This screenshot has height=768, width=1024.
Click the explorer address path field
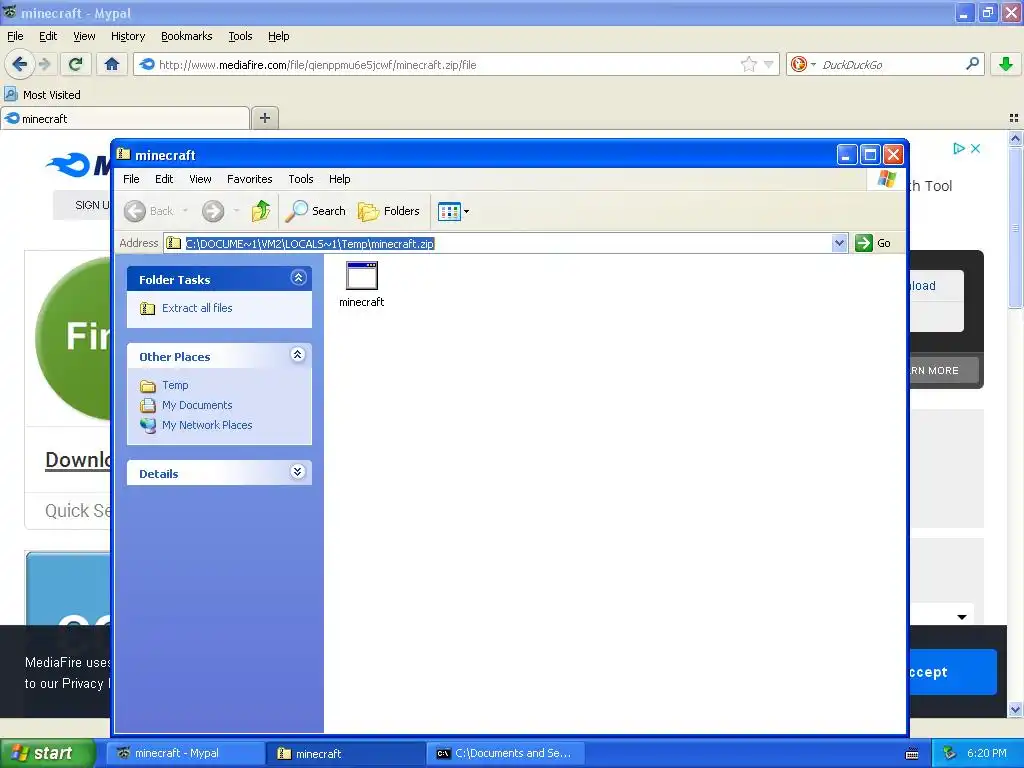click(506, 244)
